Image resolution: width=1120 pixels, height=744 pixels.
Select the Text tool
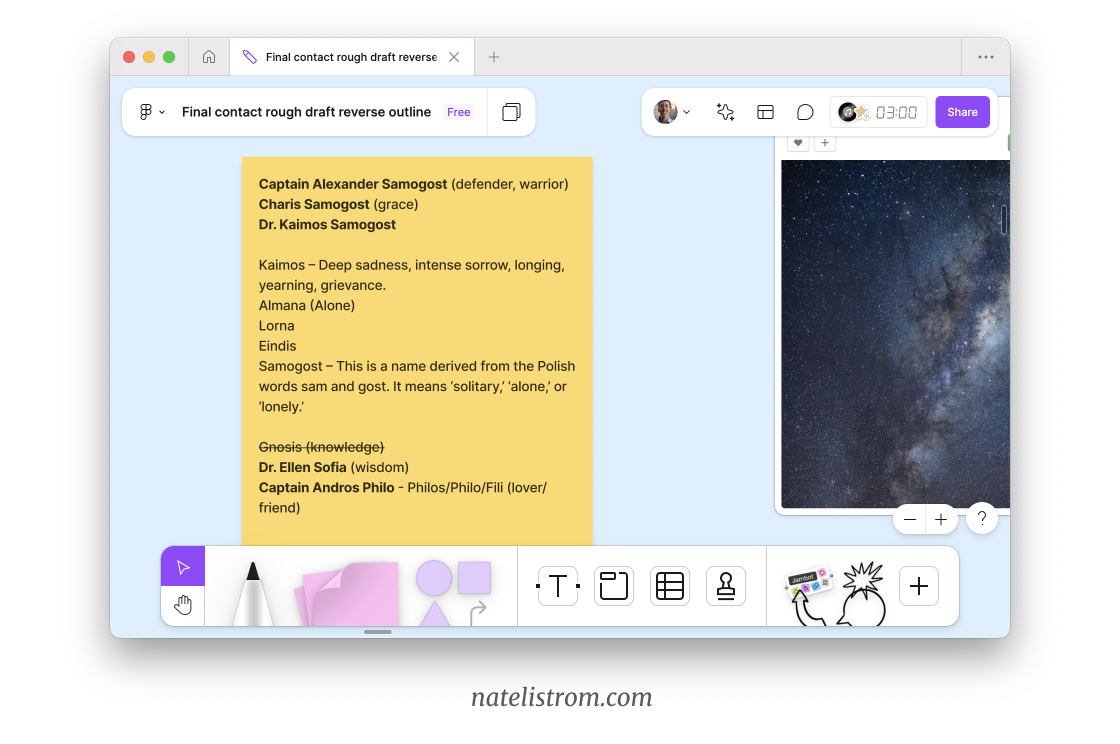[x=558, y=586]
